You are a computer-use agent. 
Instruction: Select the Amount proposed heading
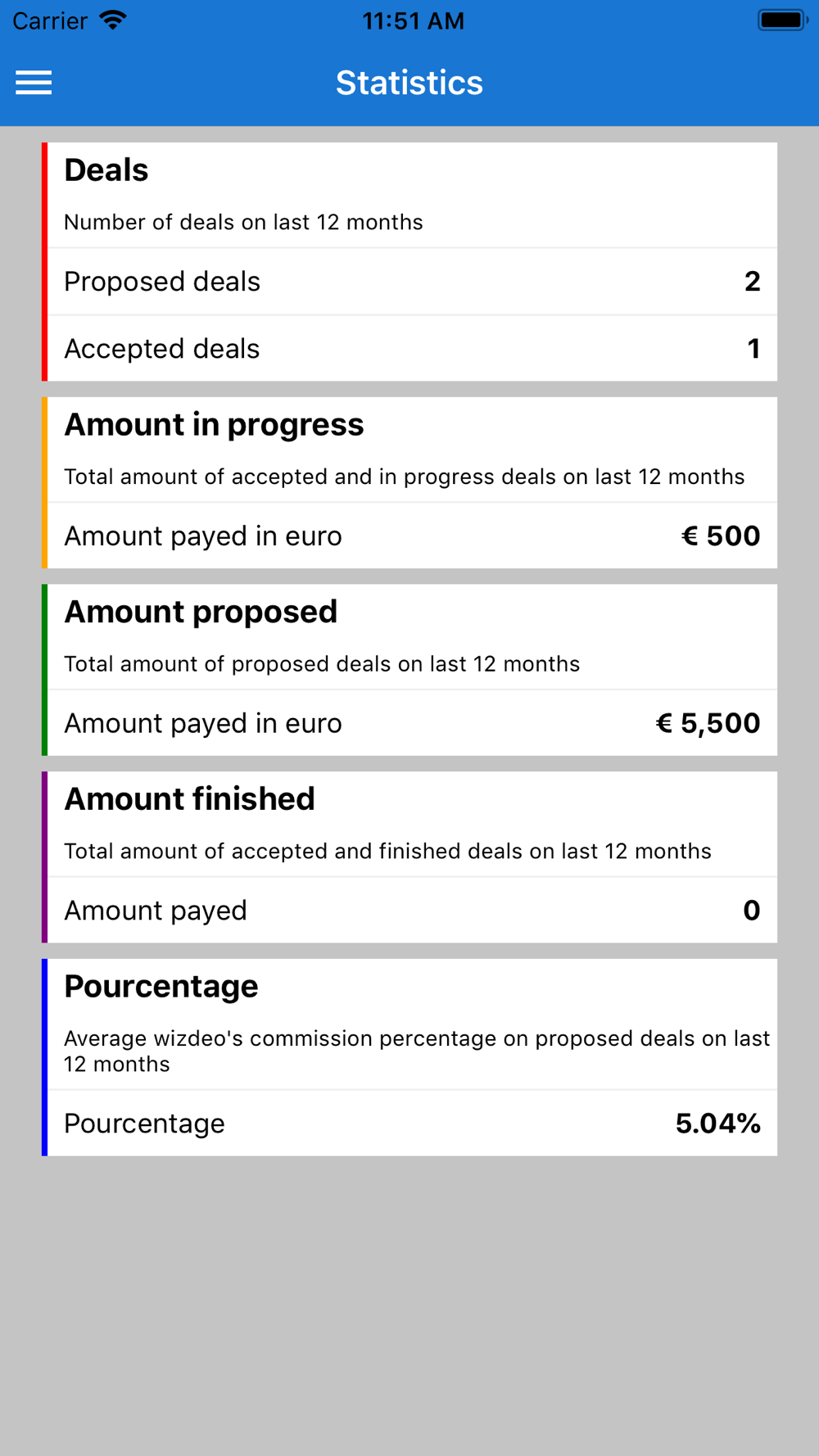point(201,612)
